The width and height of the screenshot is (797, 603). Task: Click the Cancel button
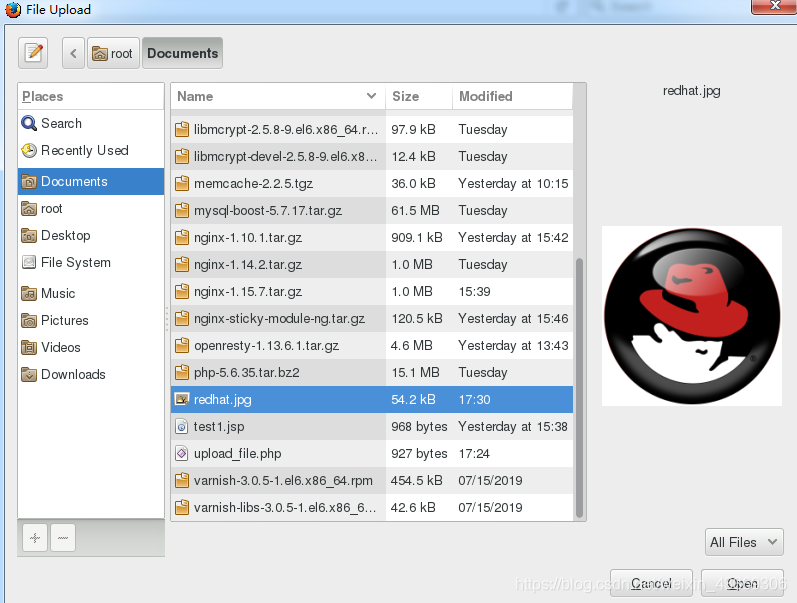651,583
